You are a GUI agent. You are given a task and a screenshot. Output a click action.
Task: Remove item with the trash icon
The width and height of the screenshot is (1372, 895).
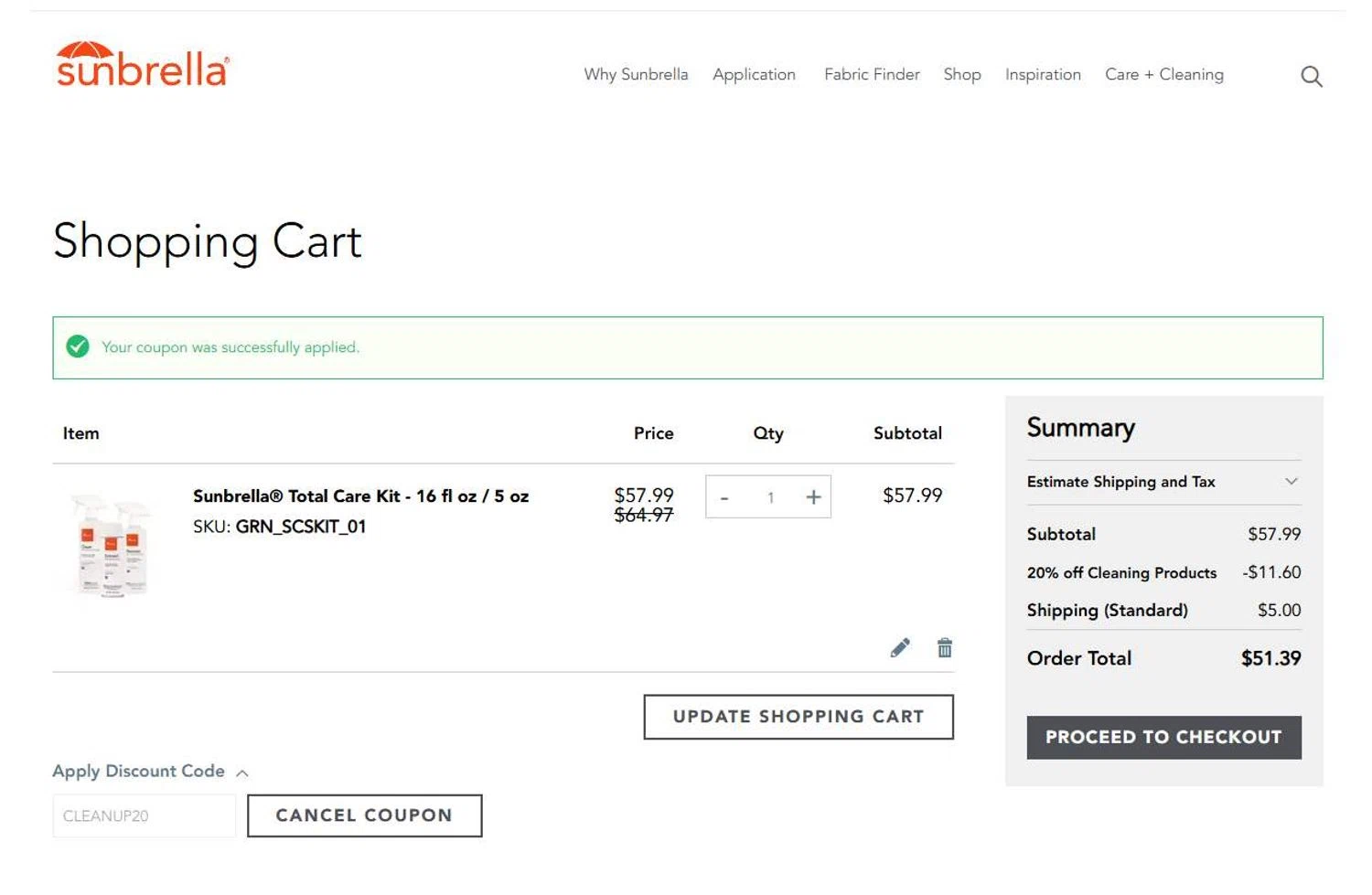(945, 647)
